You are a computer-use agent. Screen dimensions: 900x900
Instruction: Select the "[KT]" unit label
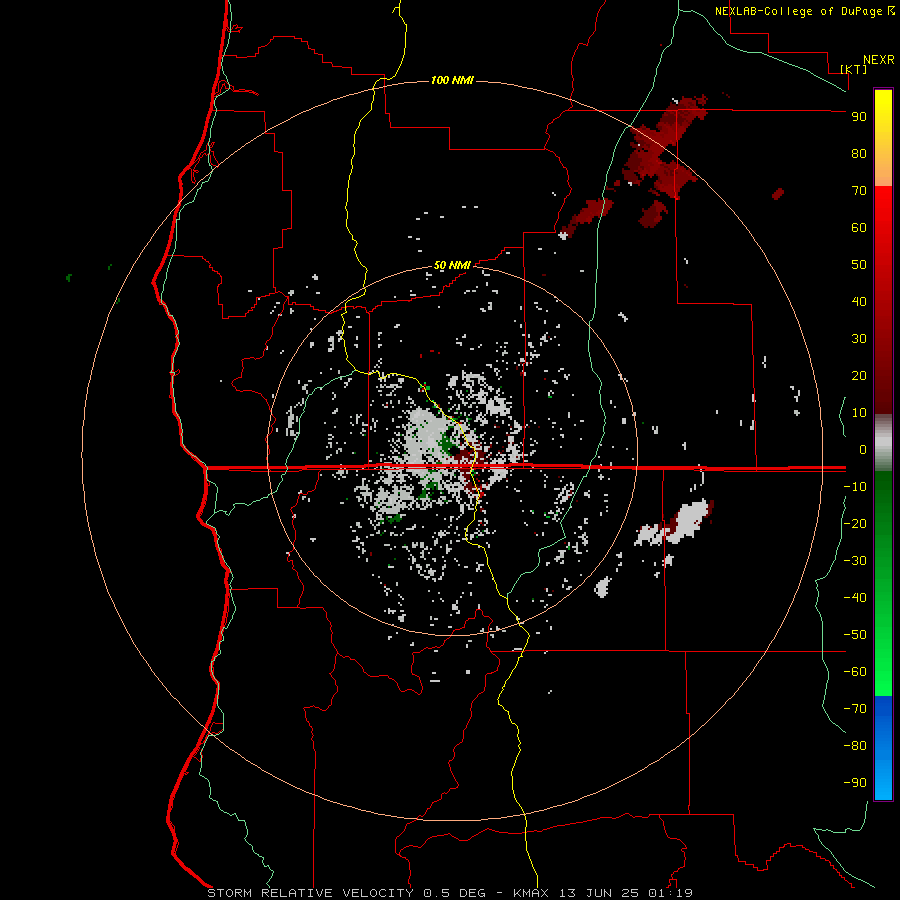(x=854, y=69)
